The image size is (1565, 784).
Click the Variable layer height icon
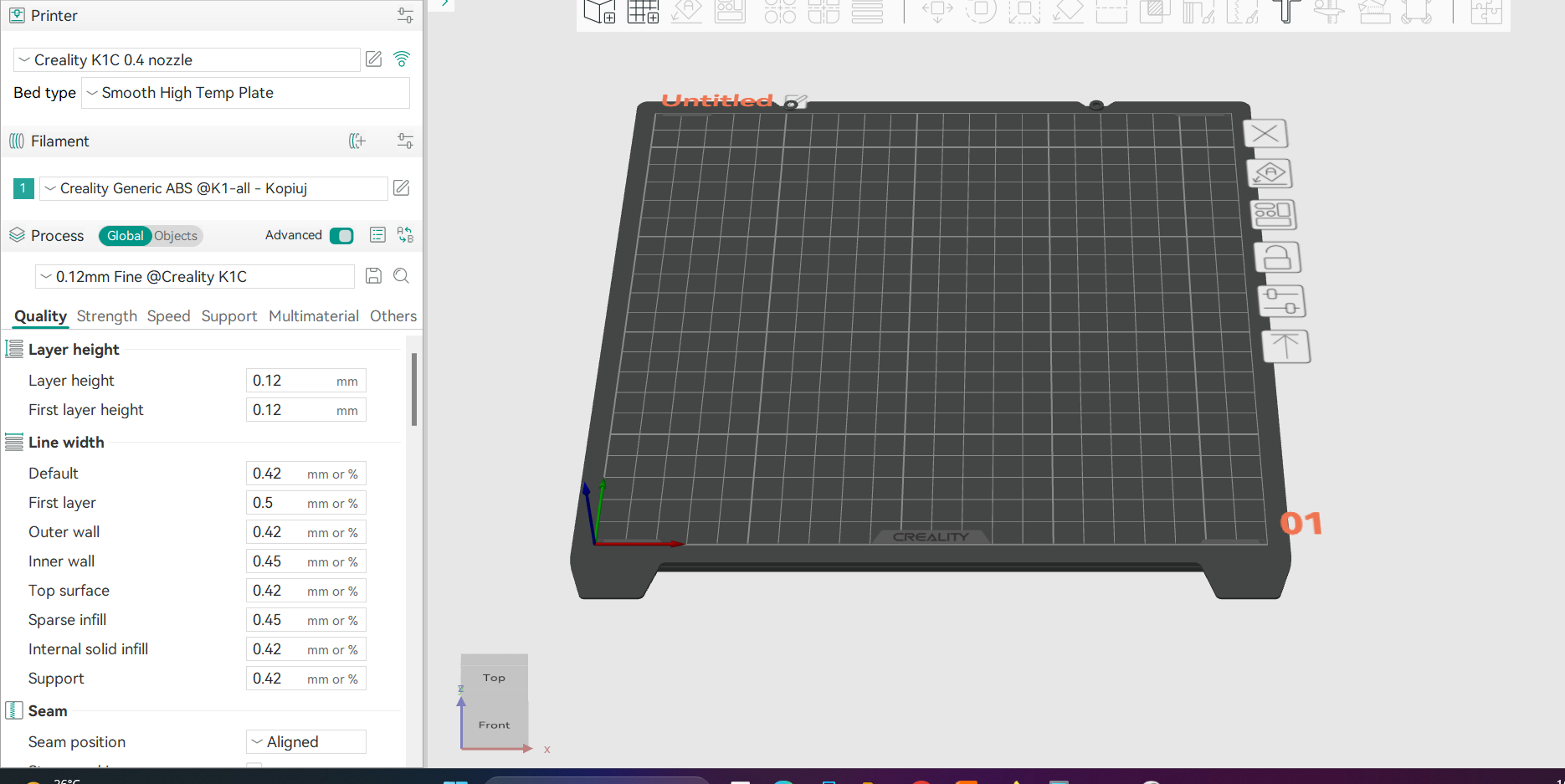tap(867, 11)
